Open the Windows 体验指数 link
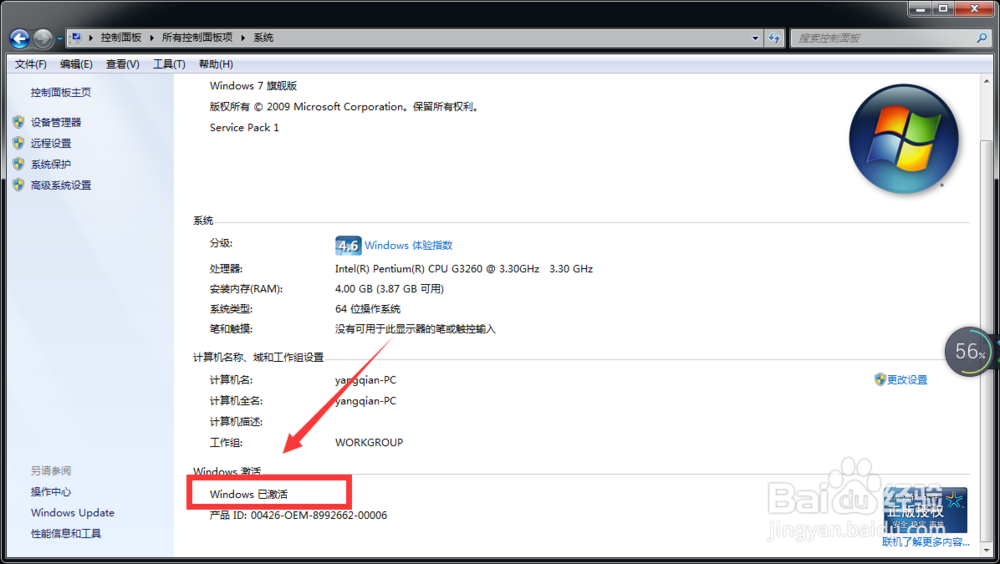 point(408,246)
